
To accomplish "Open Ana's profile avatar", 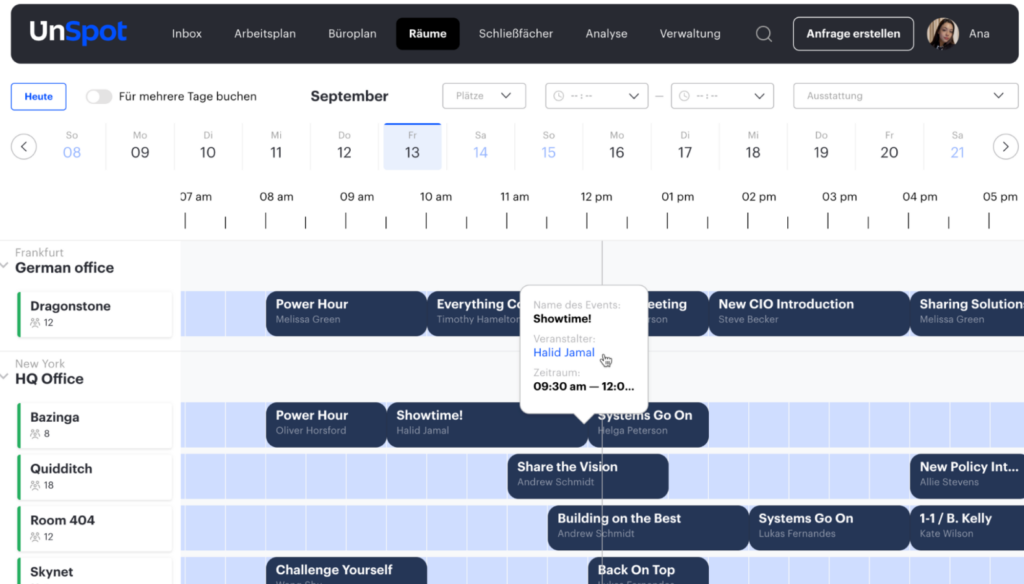I will click(x=942, y=34).
